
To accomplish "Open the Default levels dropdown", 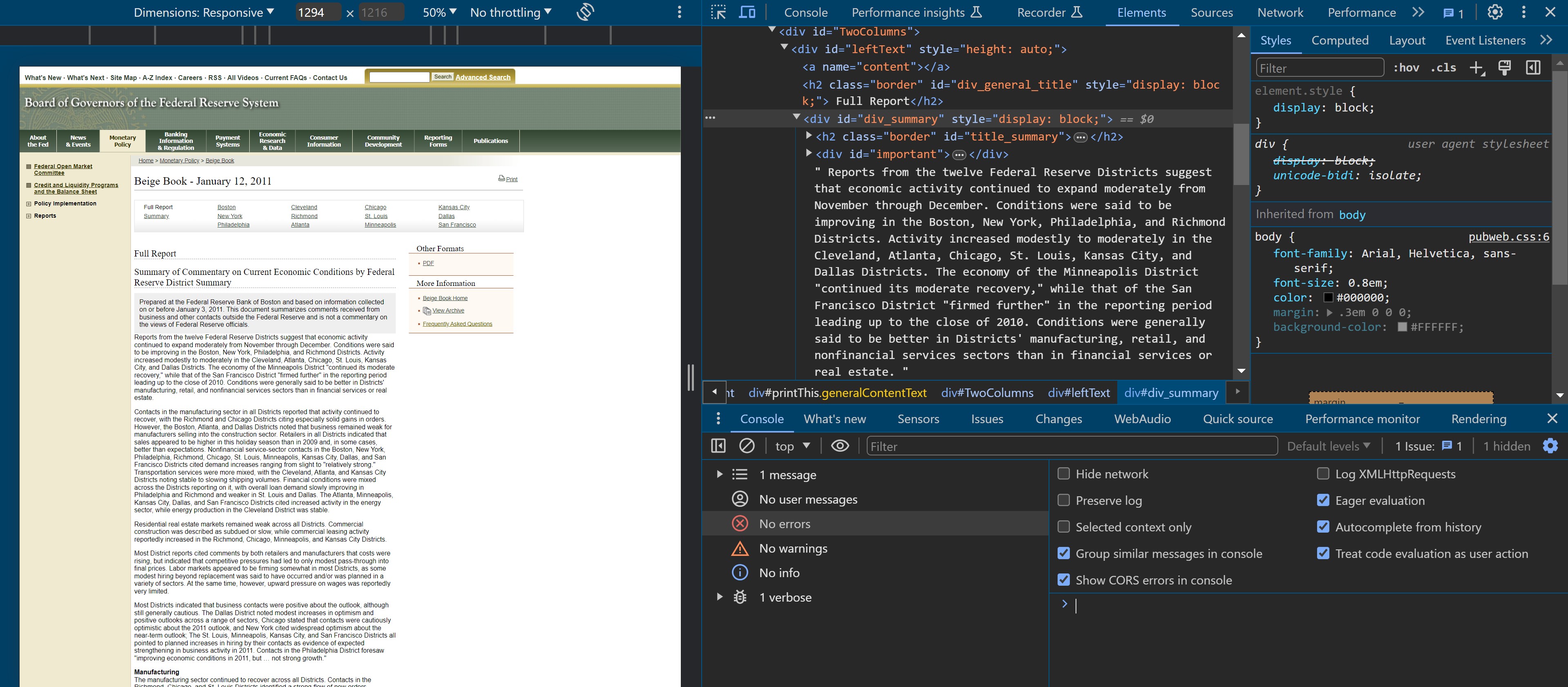I will tap(1328, 446).
